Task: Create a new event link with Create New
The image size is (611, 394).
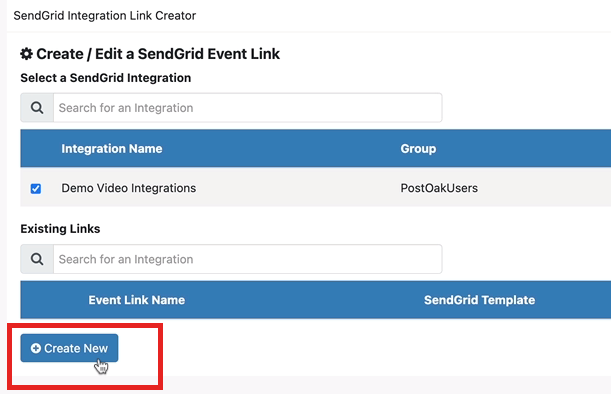Action: tap(69, 348)
